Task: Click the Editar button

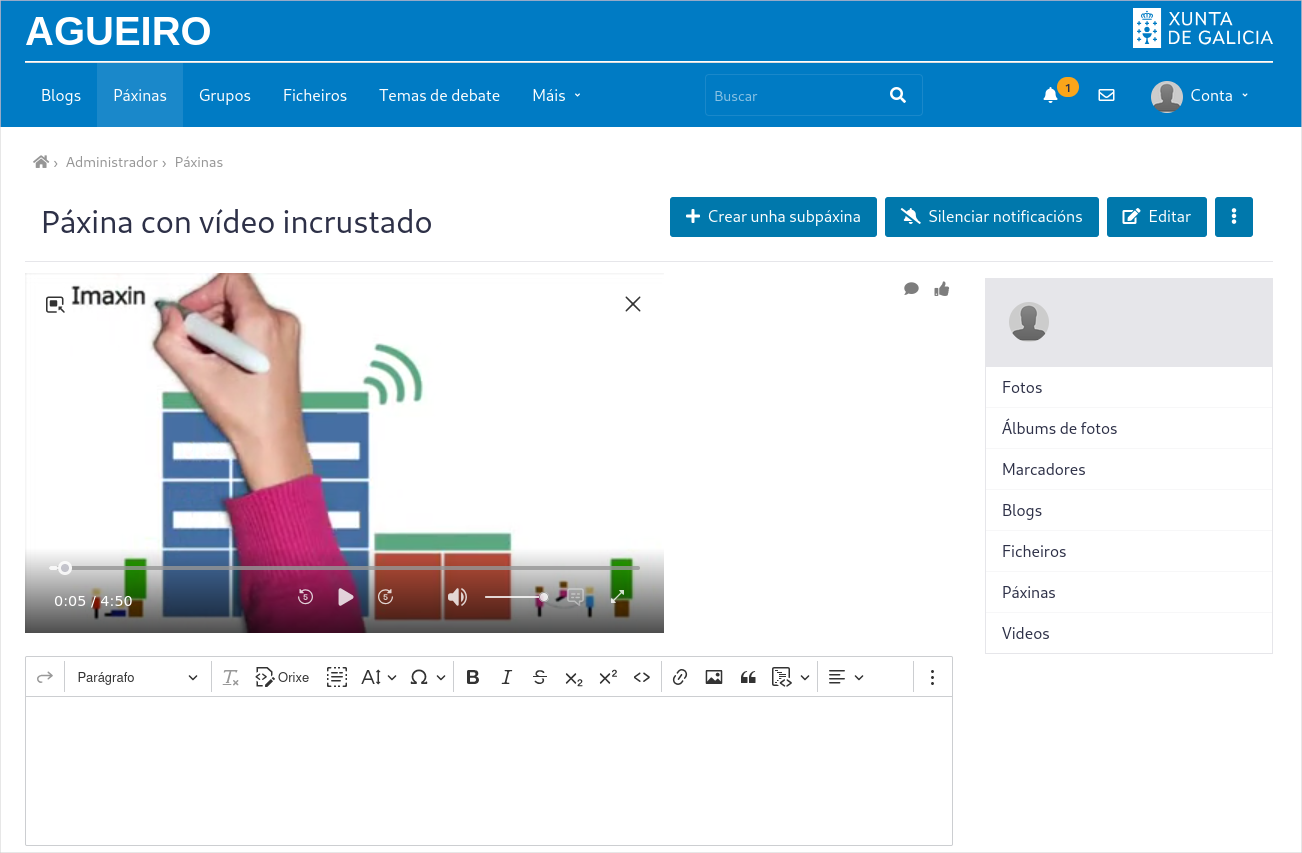Action: point(1157,216)
